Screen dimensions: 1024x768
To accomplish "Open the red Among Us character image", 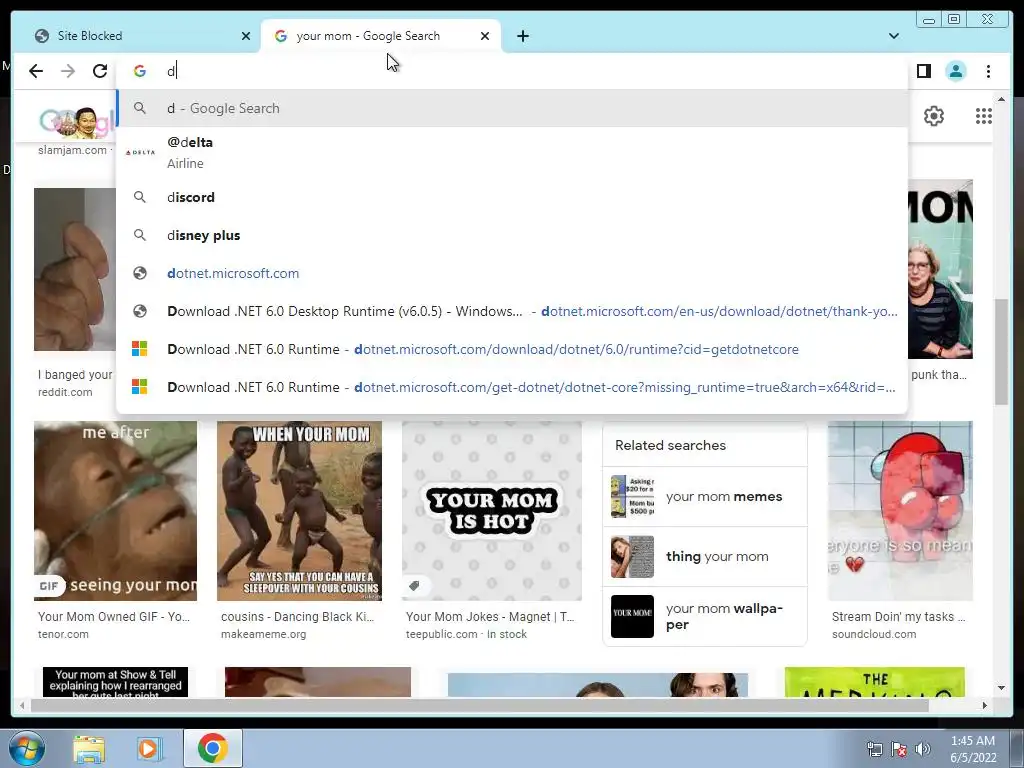I will coord(901,511).
